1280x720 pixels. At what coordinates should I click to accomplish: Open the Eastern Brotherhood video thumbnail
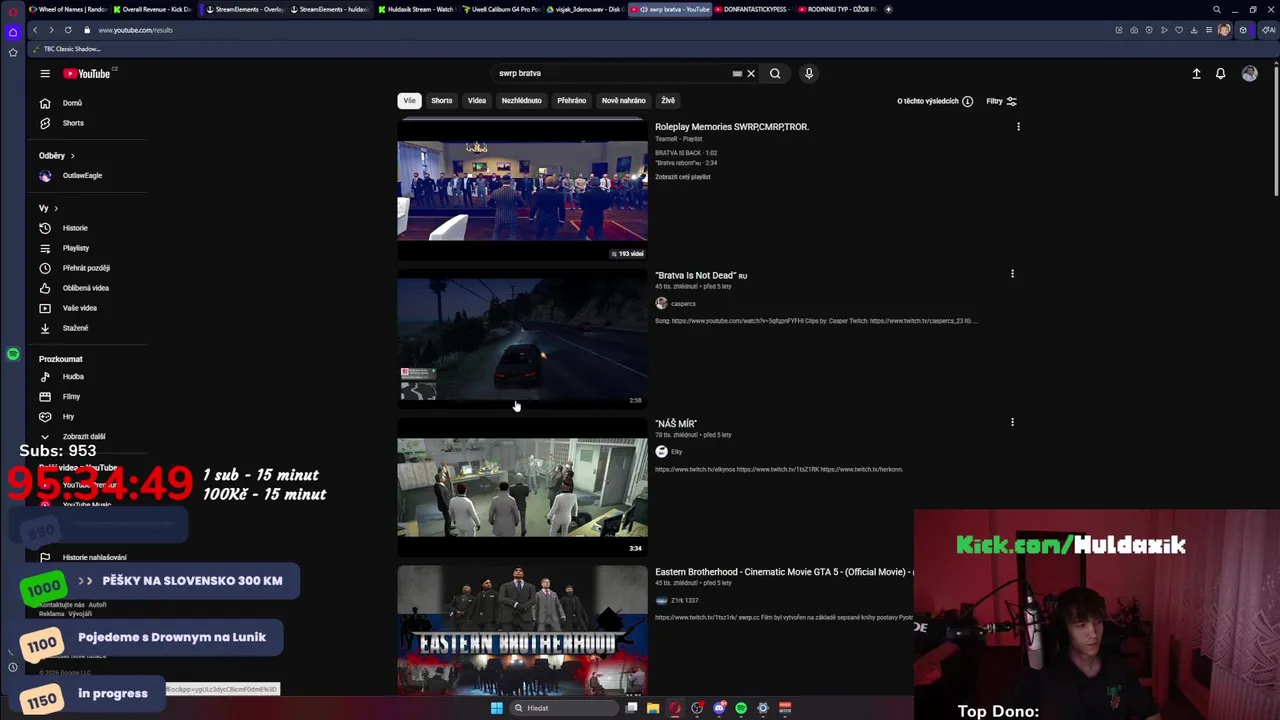[x=522, y=631]
